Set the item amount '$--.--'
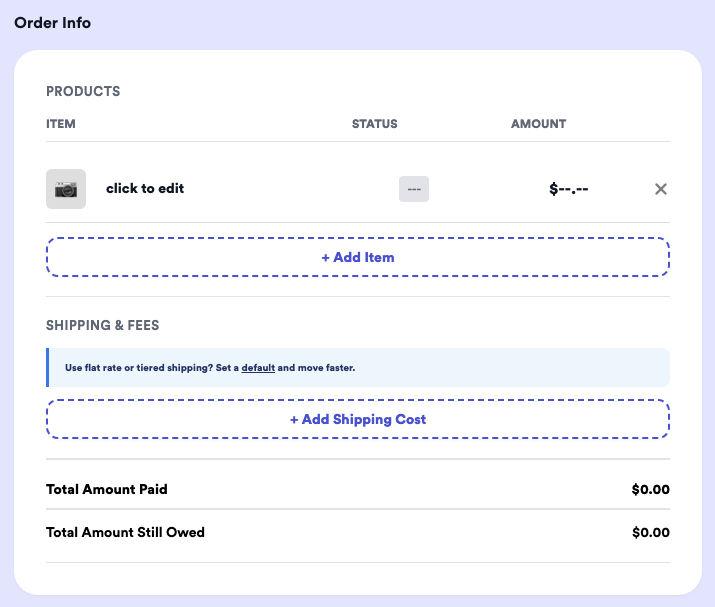 point(569,188)
